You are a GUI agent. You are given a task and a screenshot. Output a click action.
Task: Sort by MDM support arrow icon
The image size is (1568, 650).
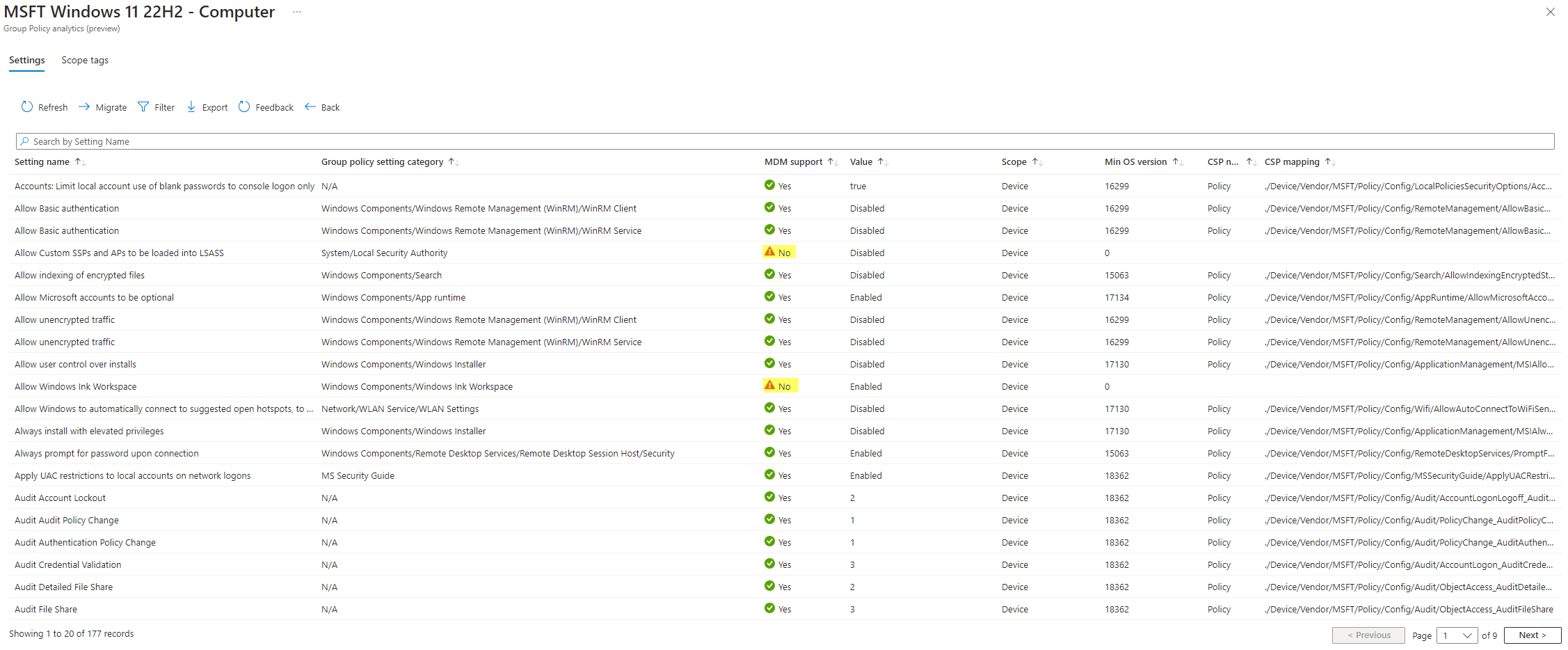click(833, 161)
